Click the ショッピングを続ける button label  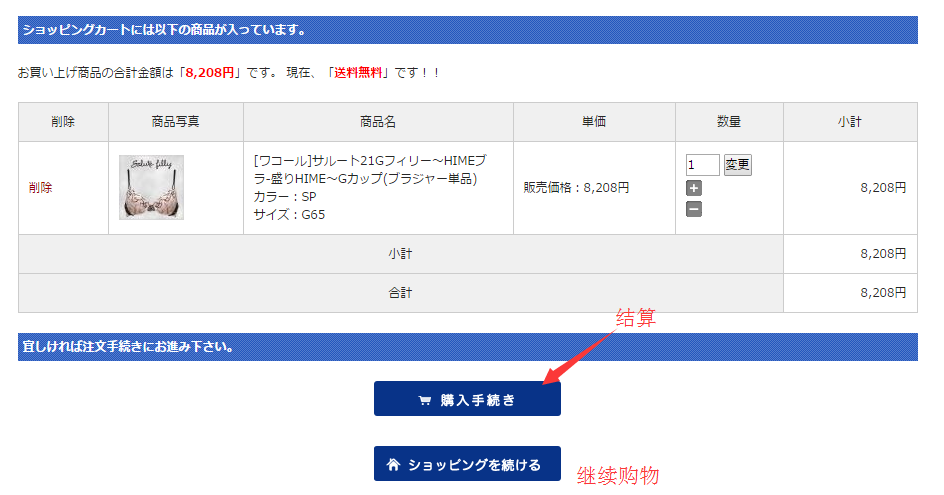[475, 465]
